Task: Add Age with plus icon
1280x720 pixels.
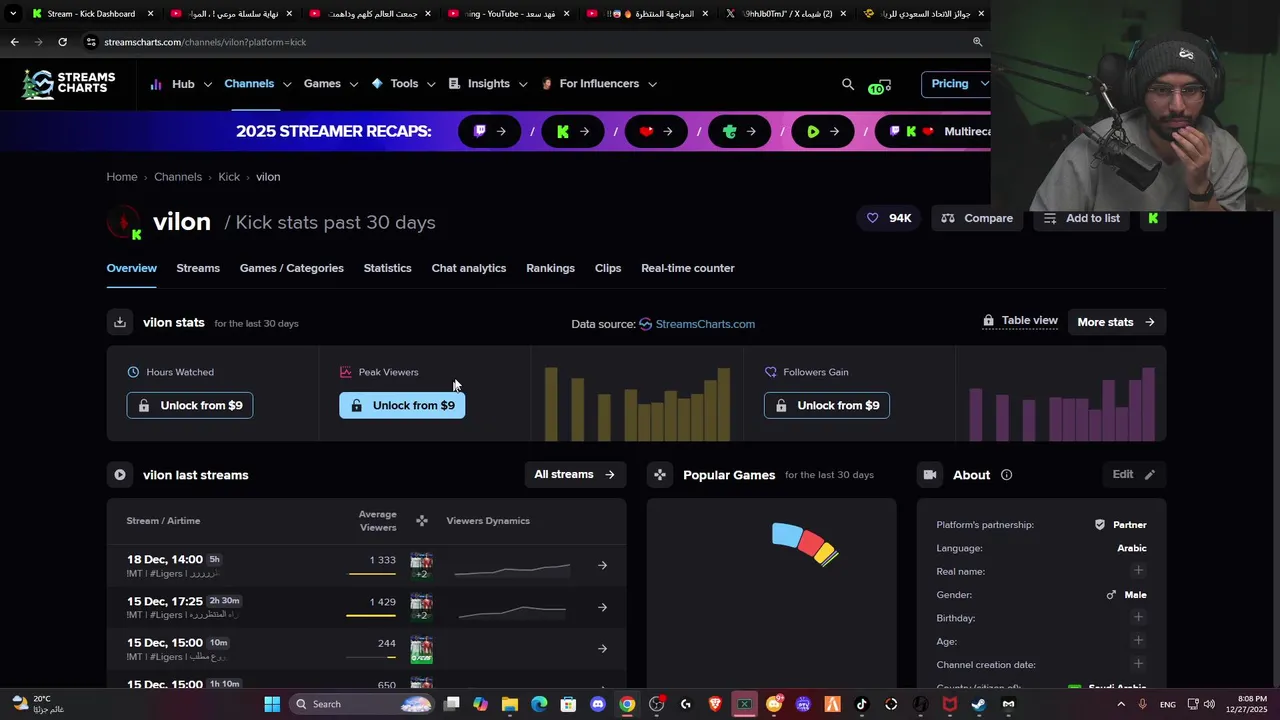Action: [x=1138, y=641]
